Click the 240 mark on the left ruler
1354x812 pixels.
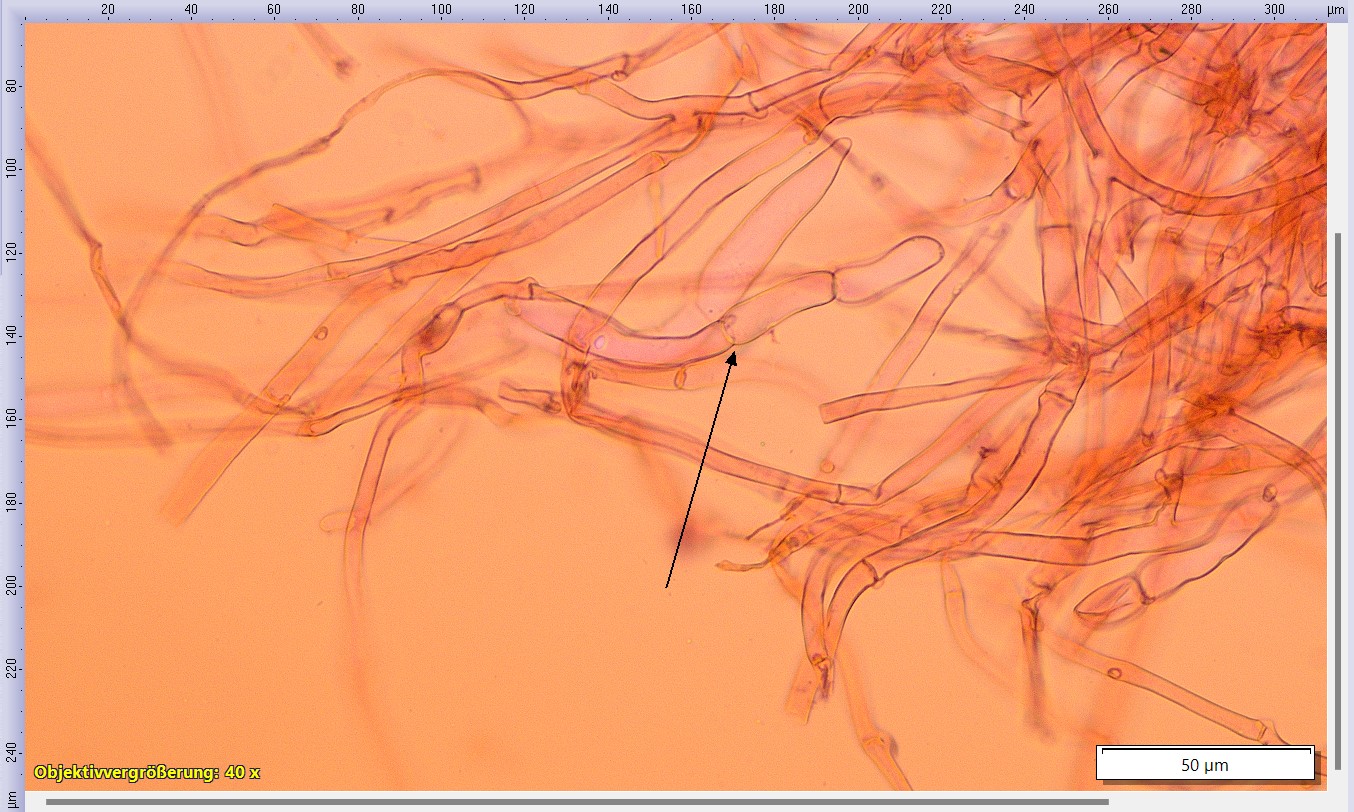10,751
